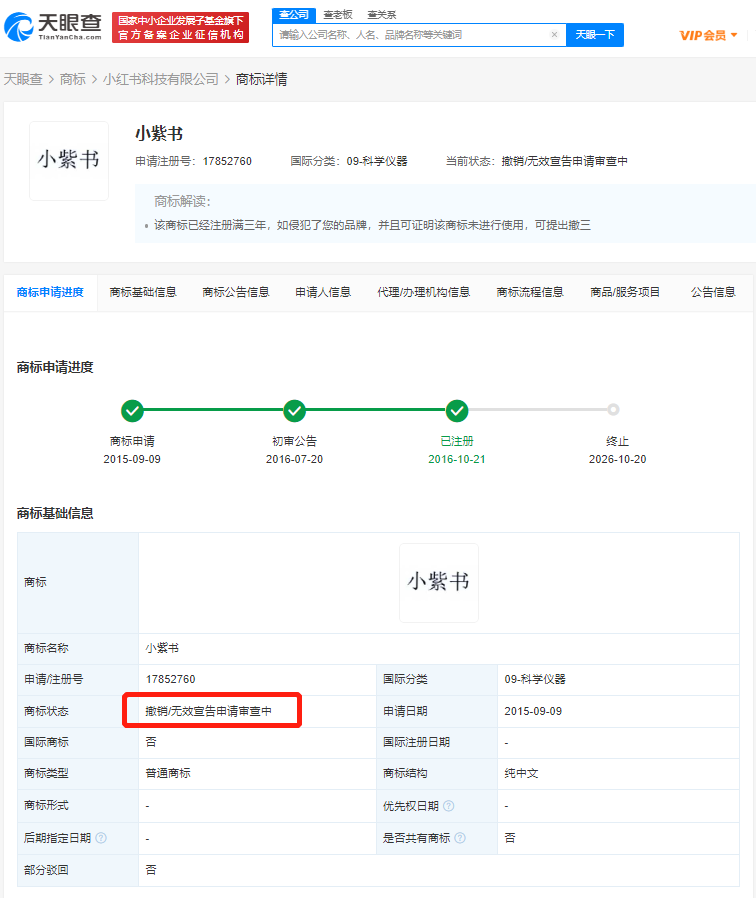This screenshot has height=898, width=756.
Task: Open the 商品/服务项目 tab
Action: tap(625, 293)
